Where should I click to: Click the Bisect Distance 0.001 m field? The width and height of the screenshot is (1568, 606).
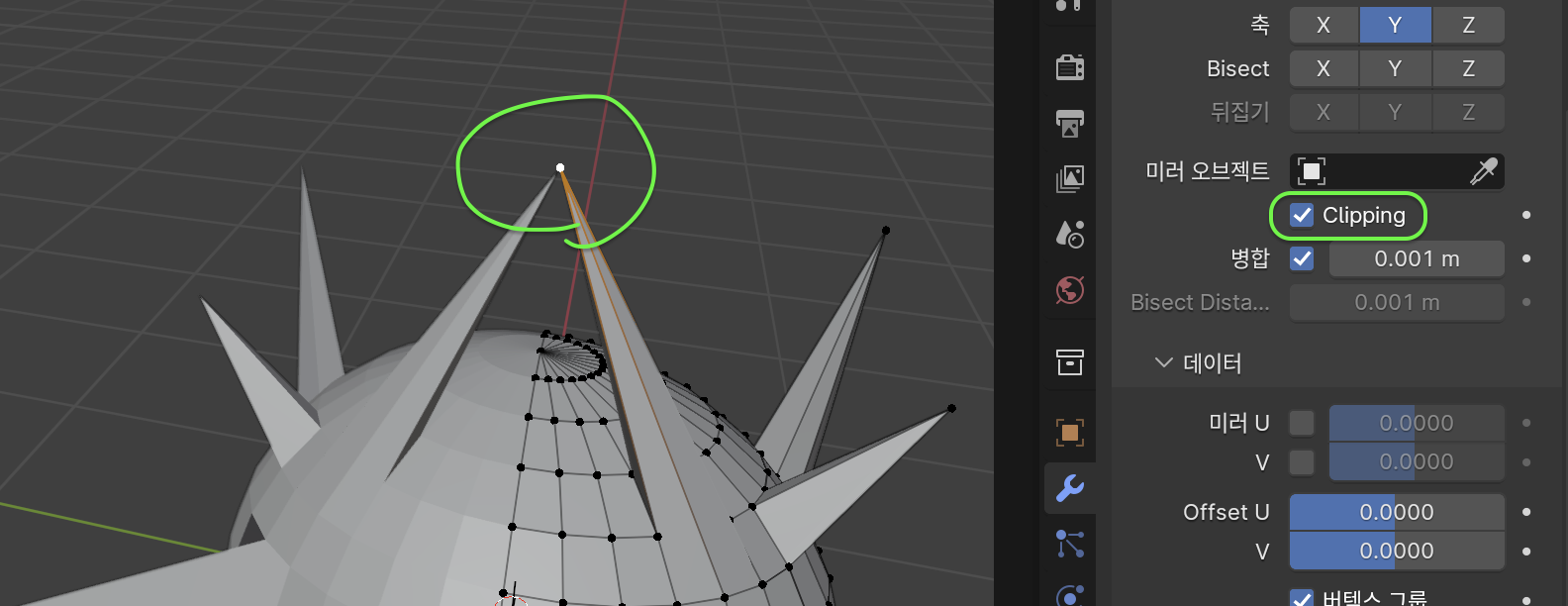coord(1397,302)
